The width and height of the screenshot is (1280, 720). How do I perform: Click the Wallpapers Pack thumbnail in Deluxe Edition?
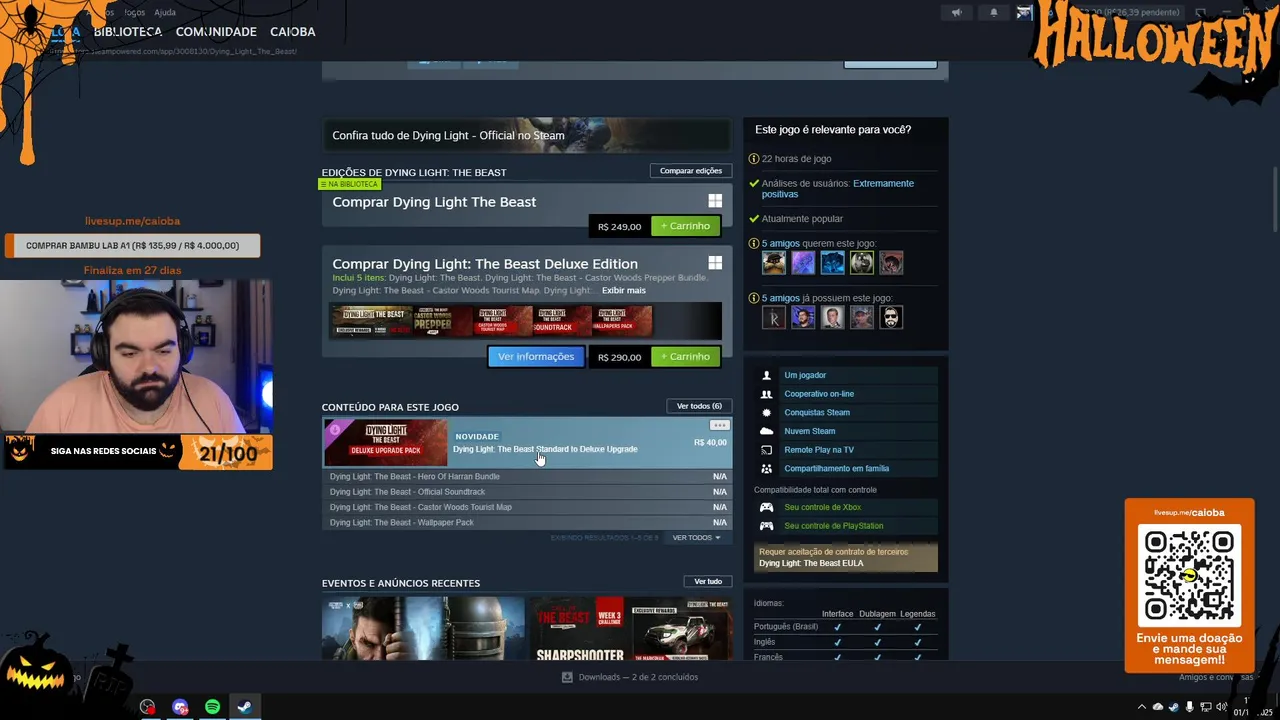[621, 320]
